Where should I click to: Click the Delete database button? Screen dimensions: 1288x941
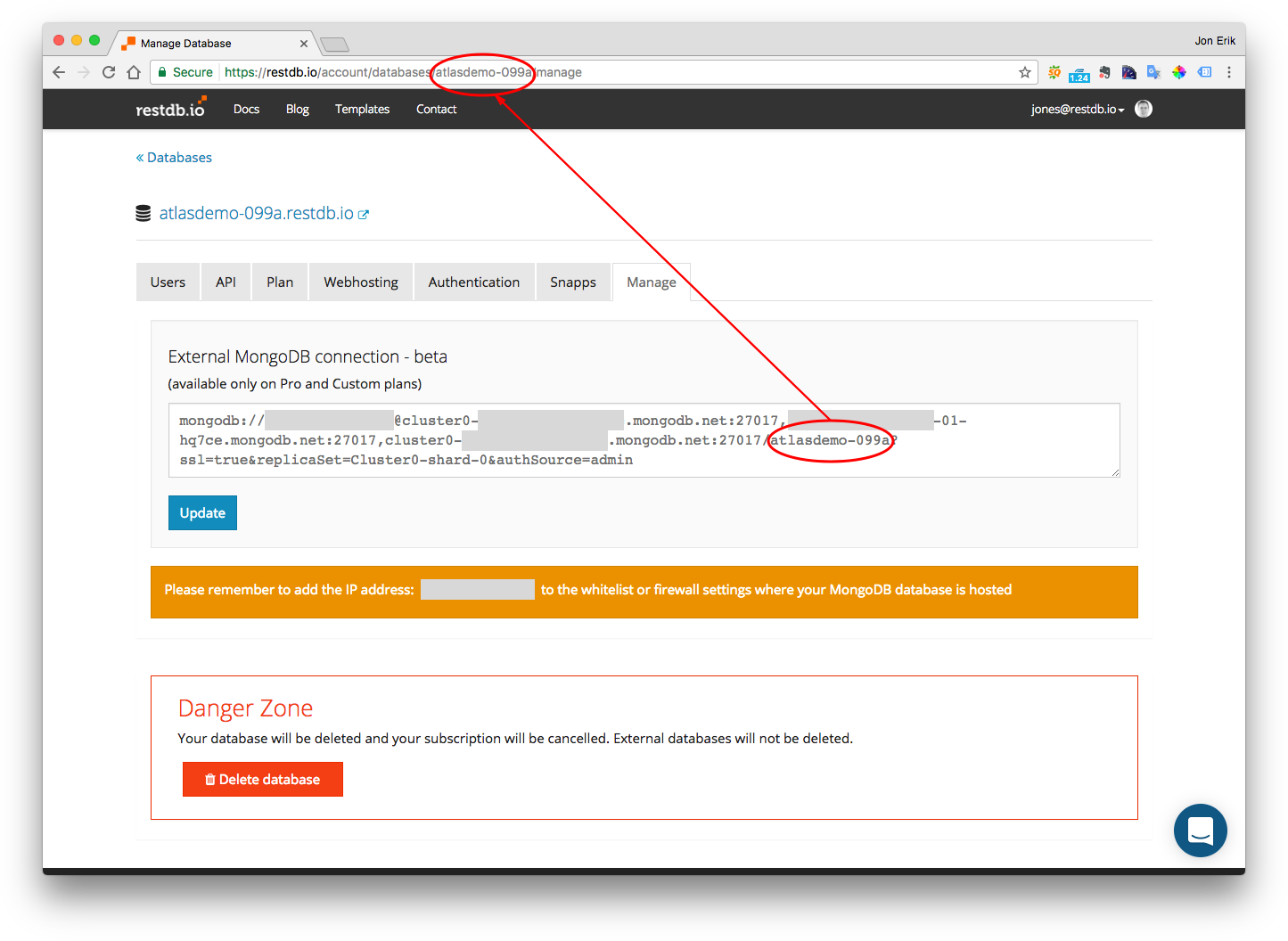coord(263,779)
